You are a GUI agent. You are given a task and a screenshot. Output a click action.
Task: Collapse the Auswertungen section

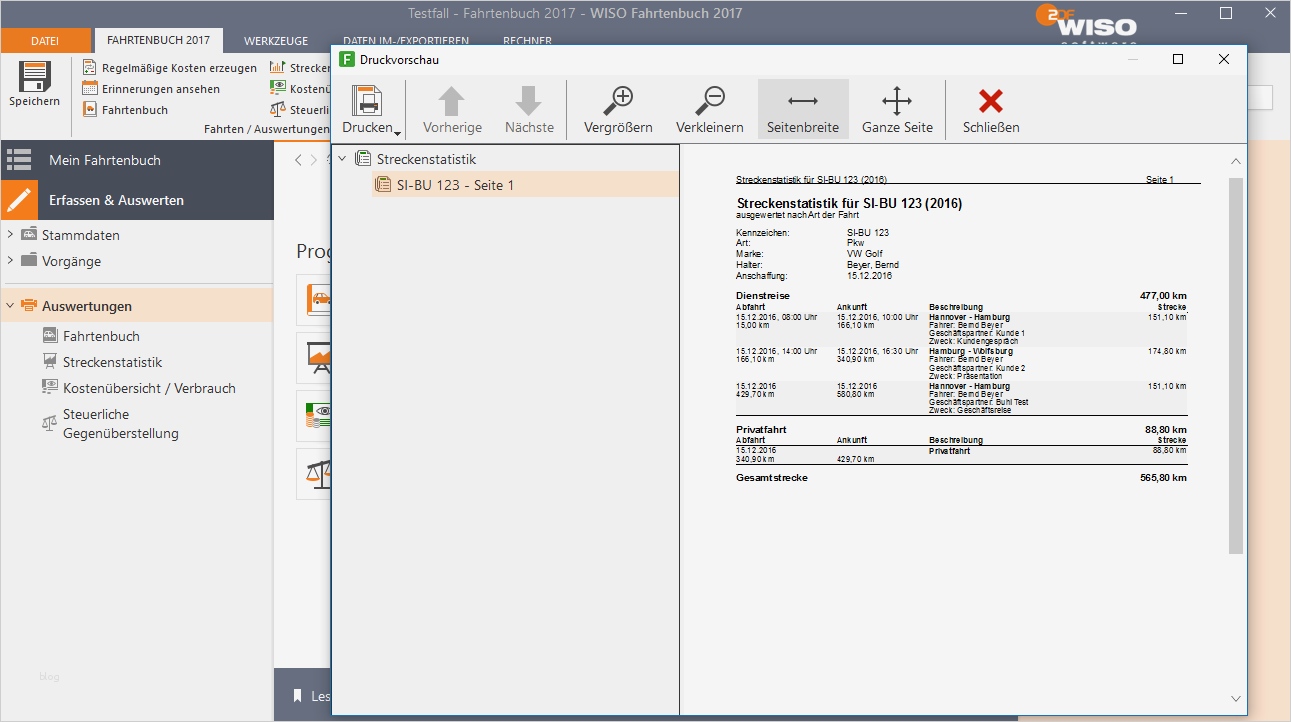tap(10, 306)
